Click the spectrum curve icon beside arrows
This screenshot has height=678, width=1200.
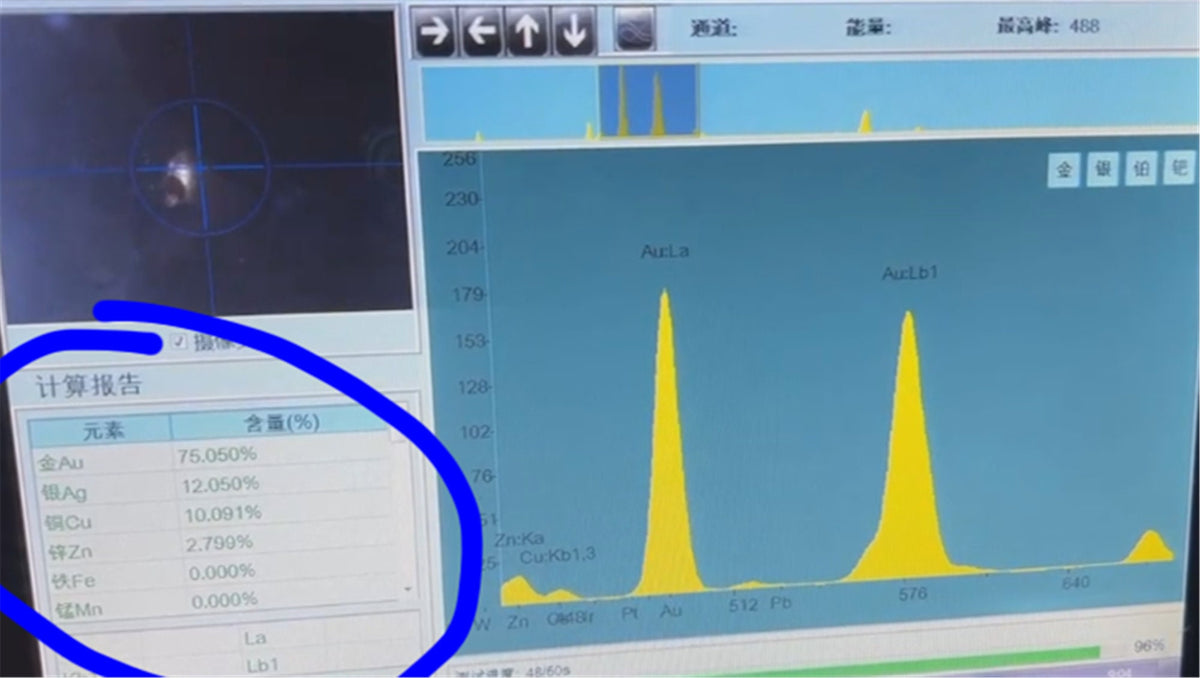click(634, 30)
